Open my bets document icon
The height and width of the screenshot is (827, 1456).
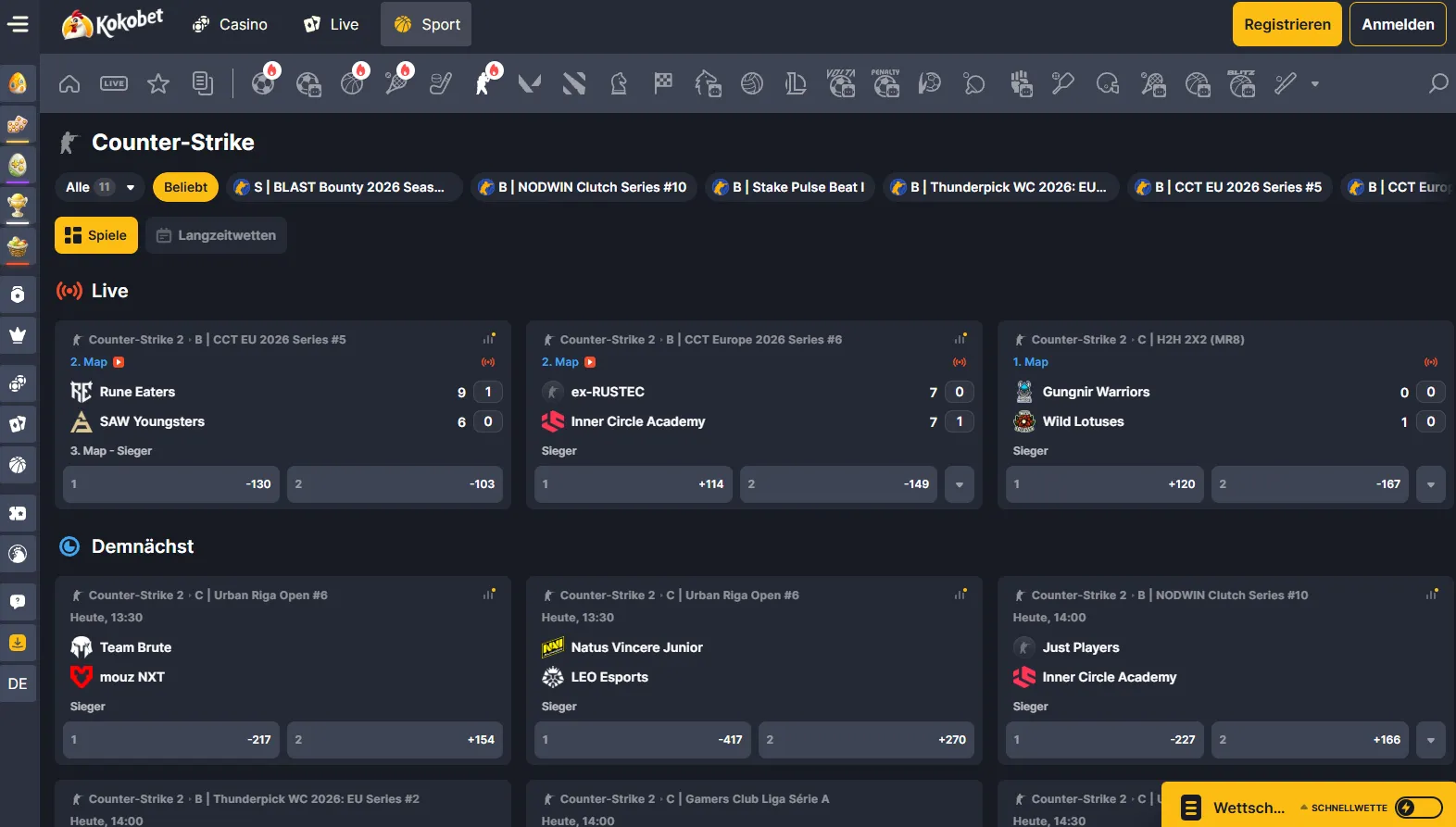[203, 83]
